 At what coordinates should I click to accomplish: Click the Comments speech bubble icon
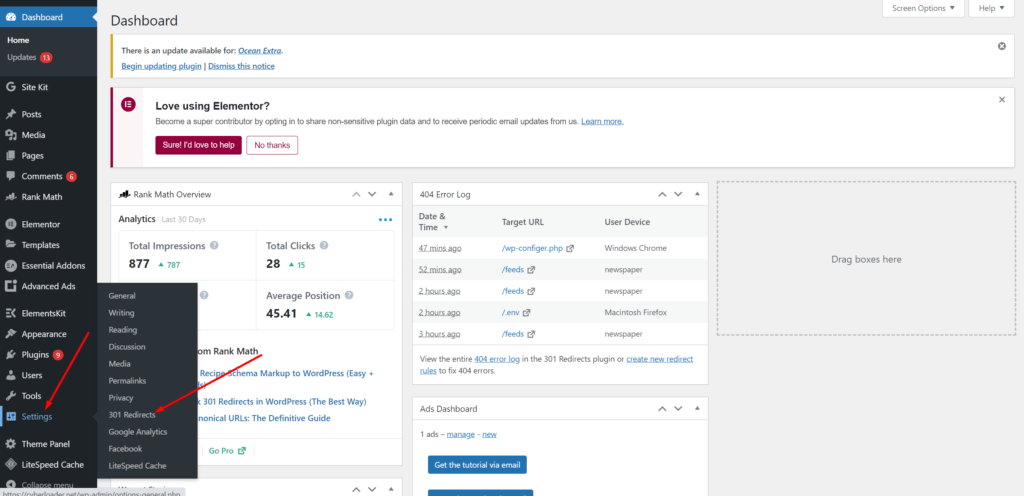click(x=10, y=176)
